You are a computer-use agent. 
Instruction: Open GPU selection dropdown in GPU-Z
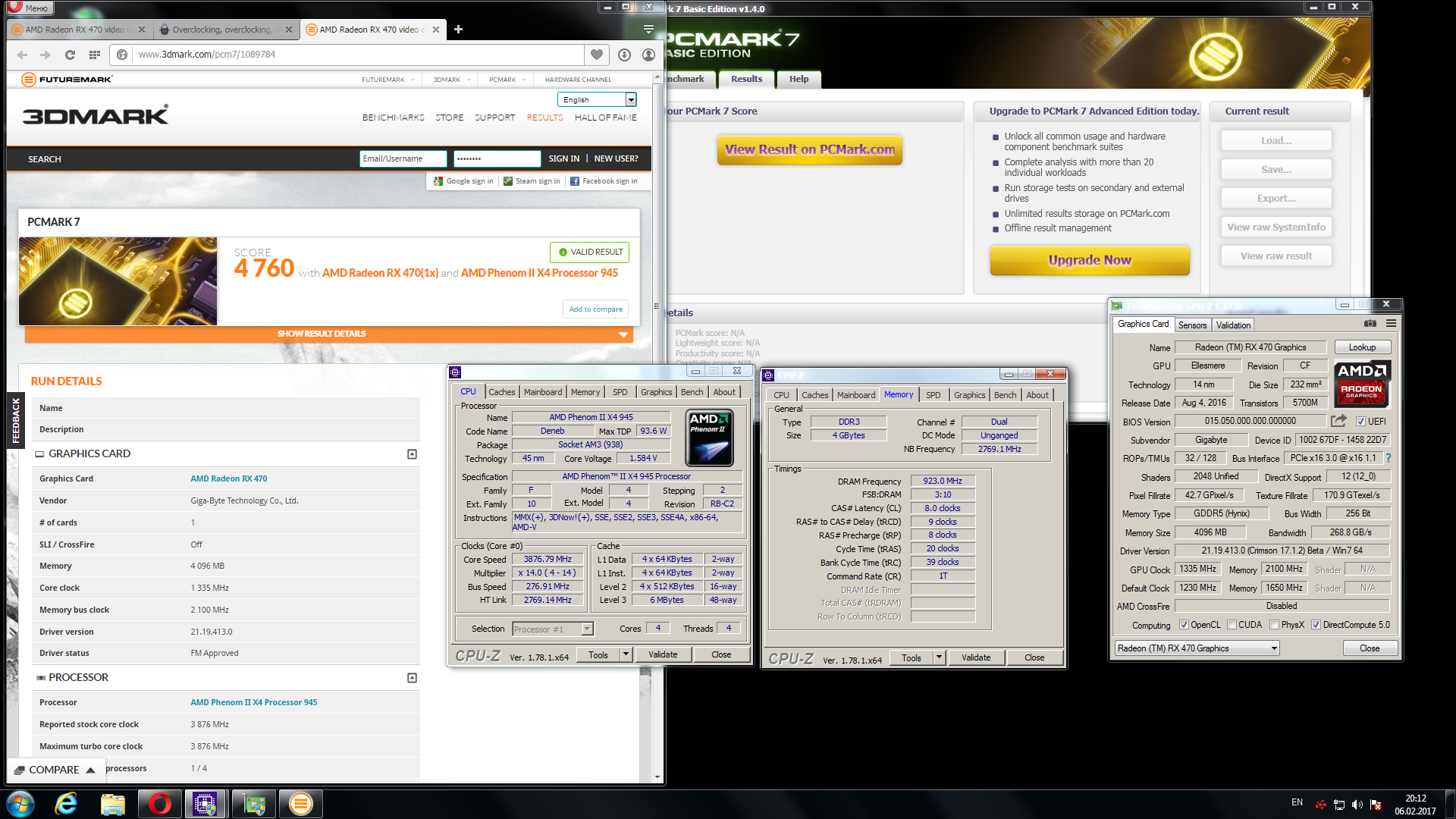[x=1197, y=648]
